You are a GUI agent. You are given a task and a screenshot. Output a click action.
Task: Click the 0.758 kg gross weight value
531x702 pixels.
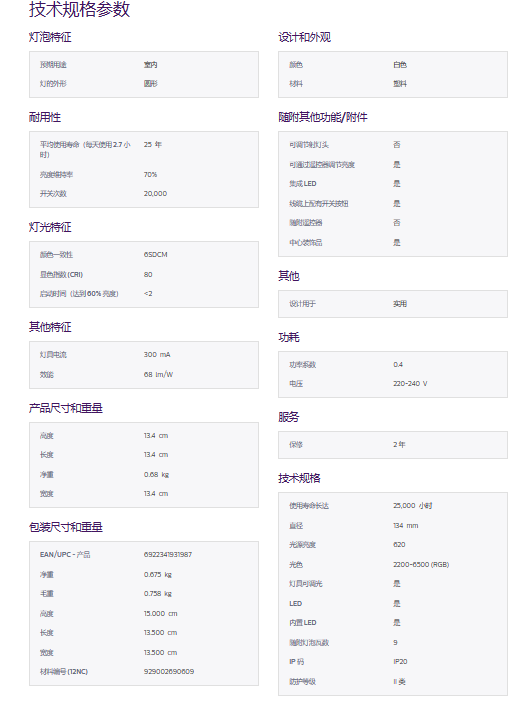[158, 593]
